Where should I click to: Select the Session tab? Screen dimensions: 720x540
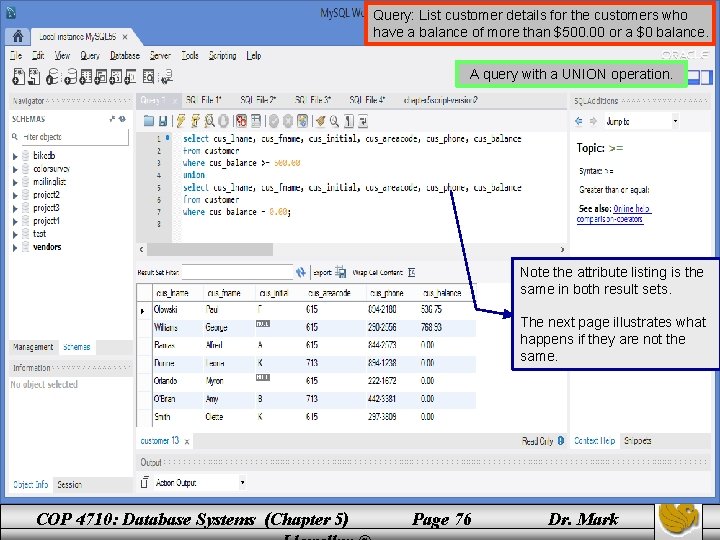pyautogui.click(x=69, y=484)
